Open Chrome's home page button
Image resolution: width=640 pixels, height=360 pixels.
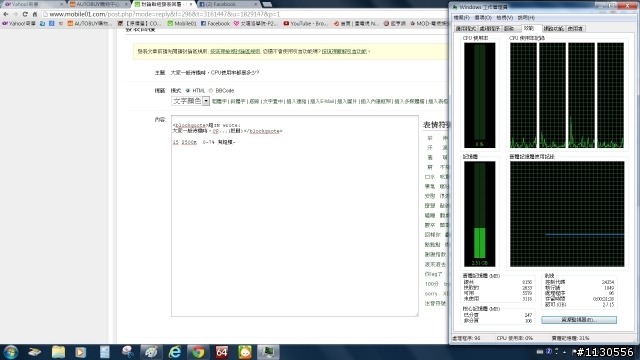(x=35, y=14)
